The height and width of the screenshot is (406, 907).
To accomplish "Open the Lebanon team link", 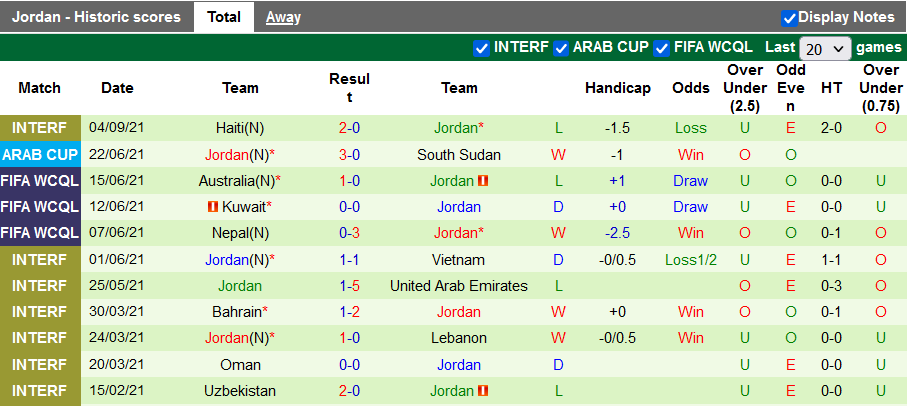I will click(x=459, y=338).
